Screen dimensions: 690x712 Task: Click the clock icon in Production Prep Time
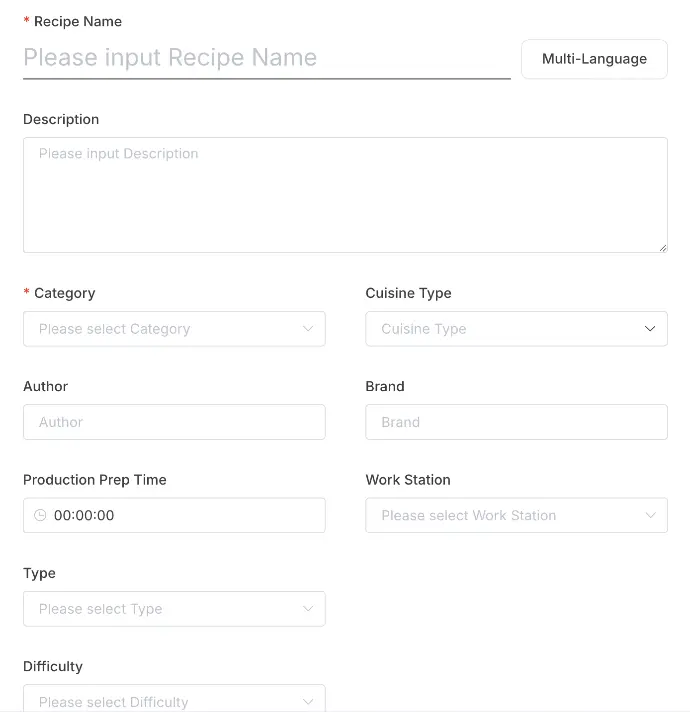coord(40,516)
